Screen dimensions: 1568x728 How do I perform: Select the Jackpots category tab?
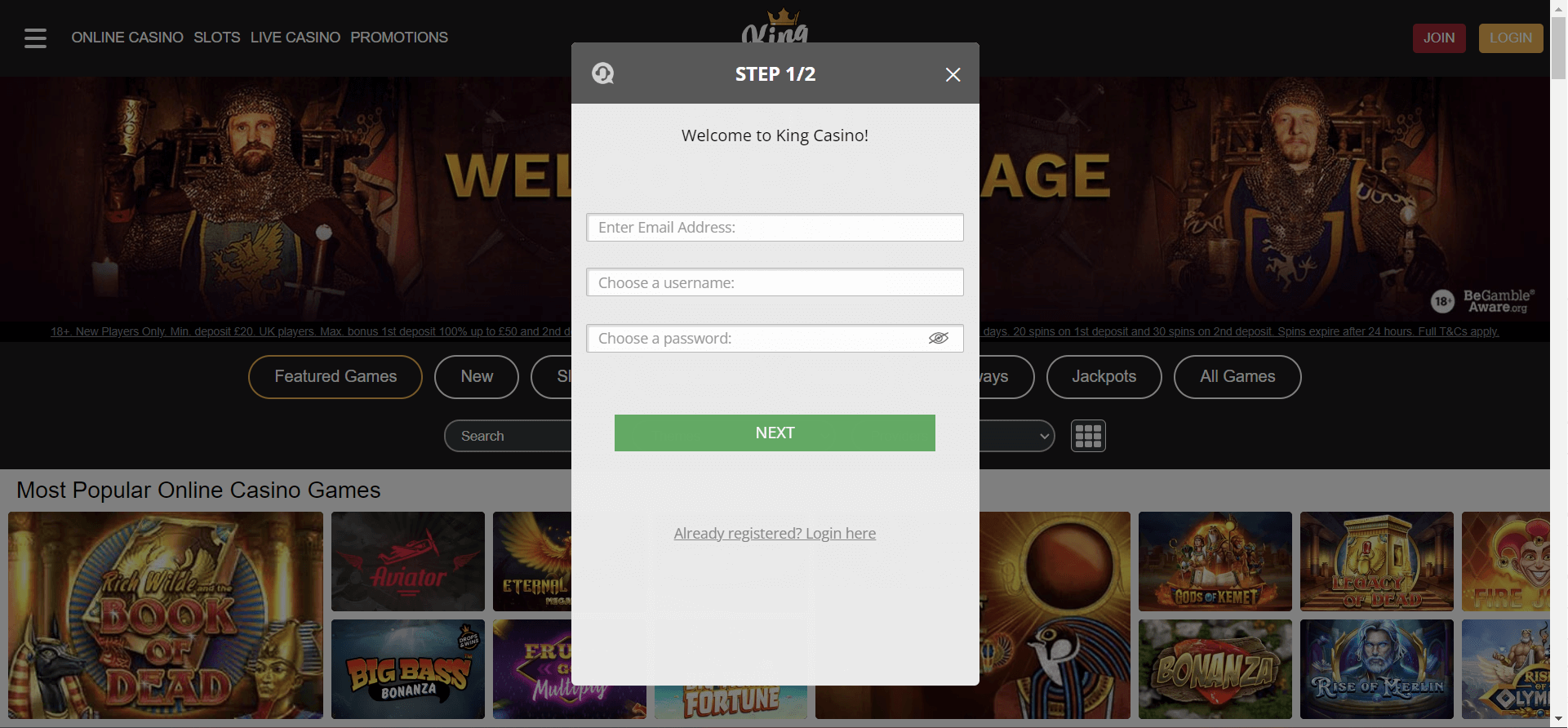coord(1104,377)
